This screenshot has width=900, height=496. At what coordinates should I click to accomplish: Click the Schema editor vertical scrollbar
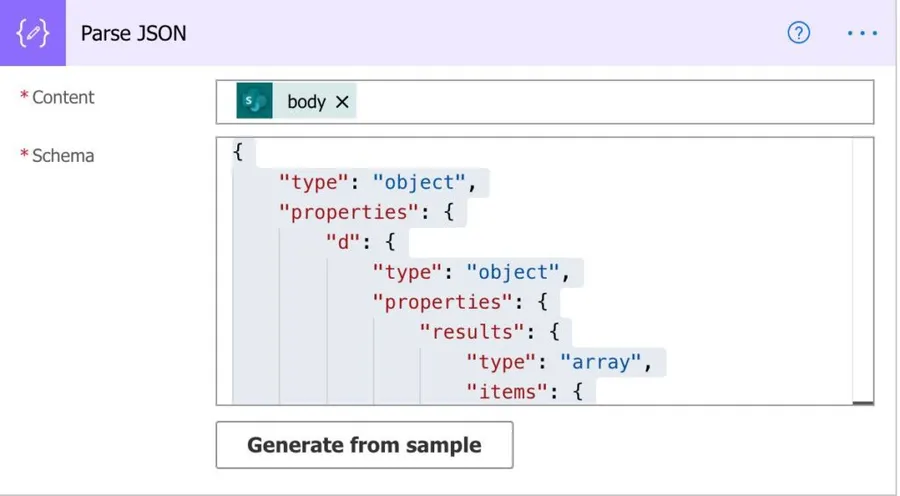pos(863,270)
